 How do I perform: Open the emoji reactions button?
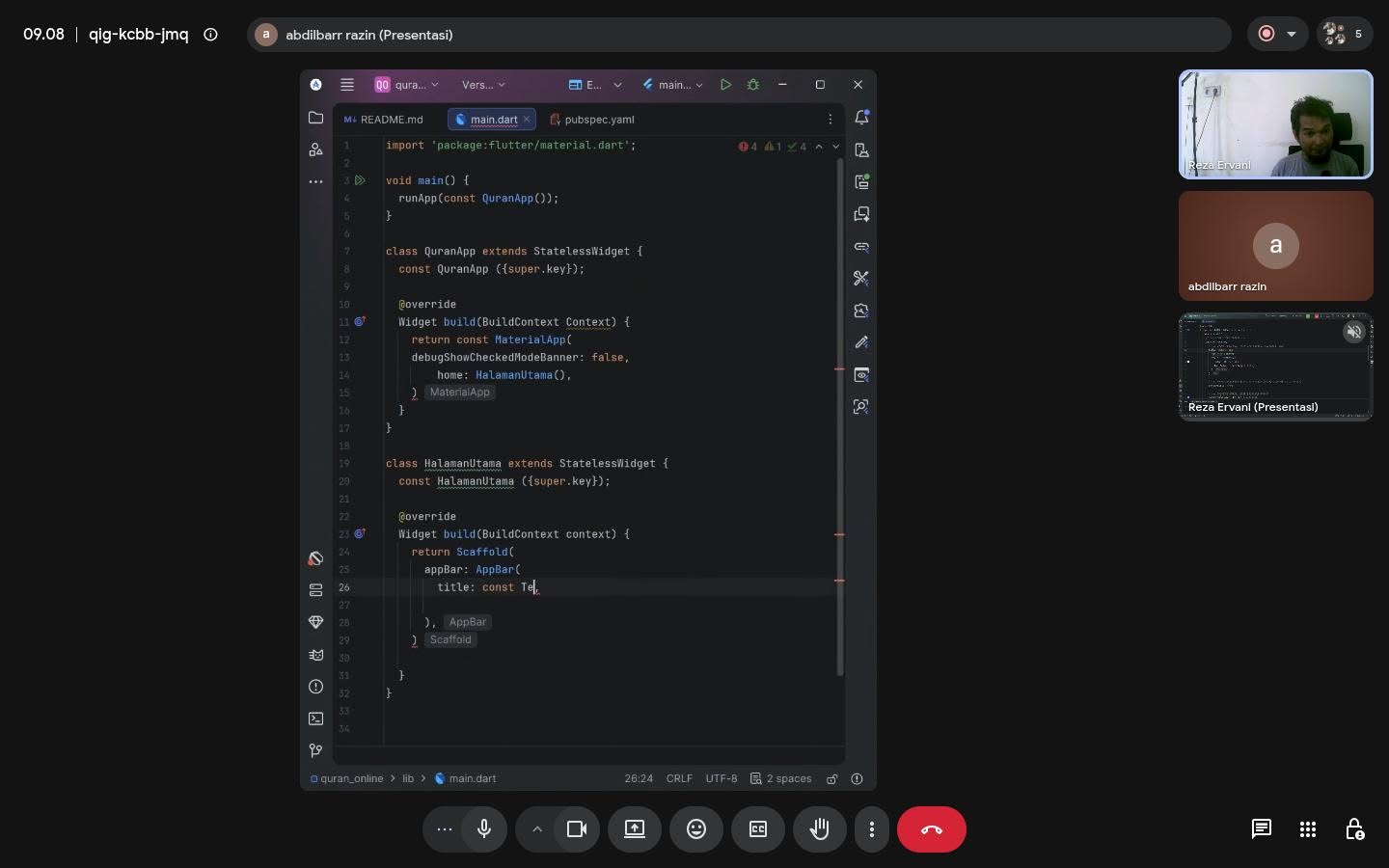point(696,829)
